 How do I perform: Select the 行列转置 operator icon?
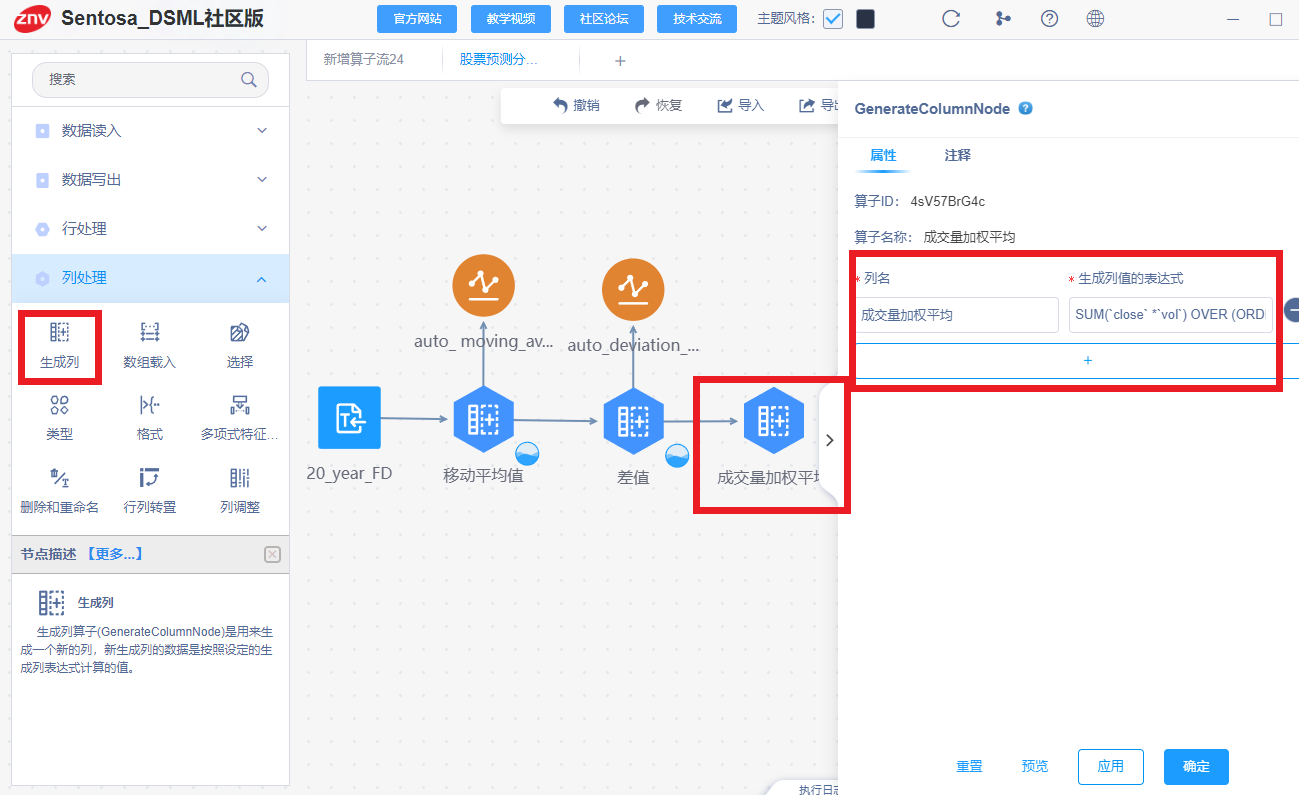150,477
